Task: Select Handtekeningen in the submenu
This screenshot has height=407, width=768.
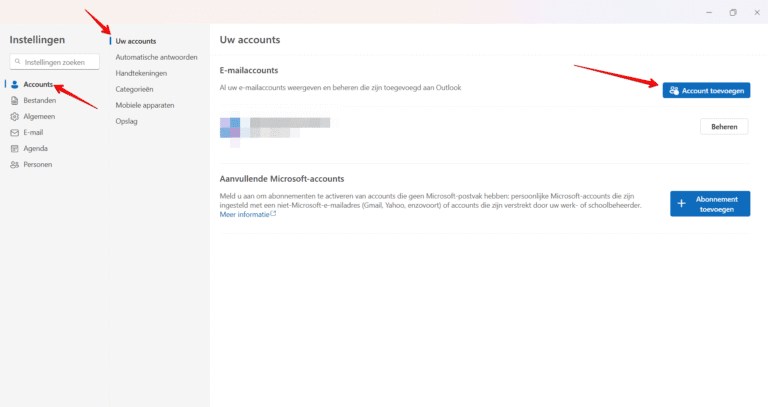Action: pyautogui.click(x=141, y=73)
